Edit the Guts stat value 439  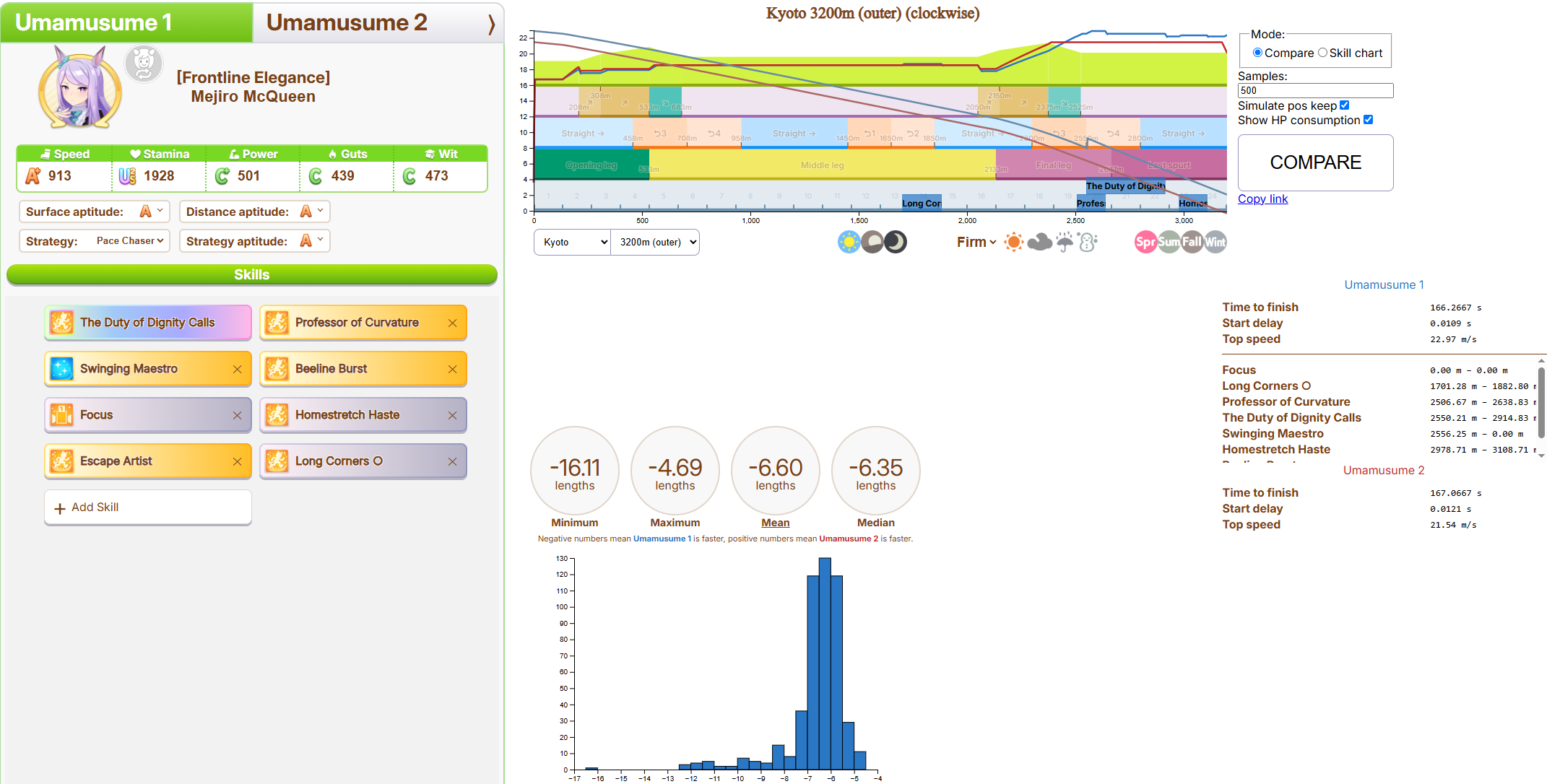click(342, 175)
